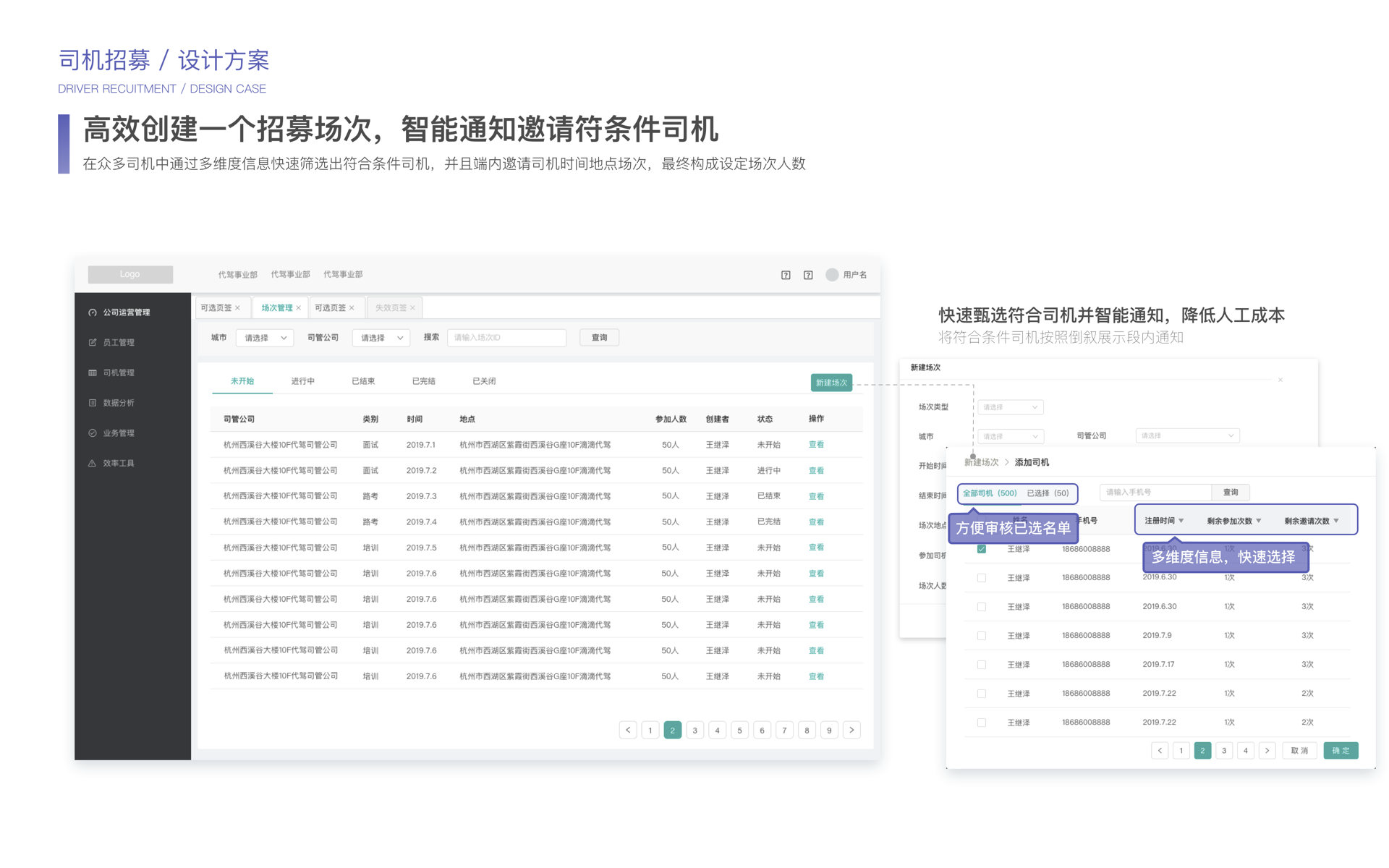Click the green 确定 confirm button

(x=1340, y=751)
